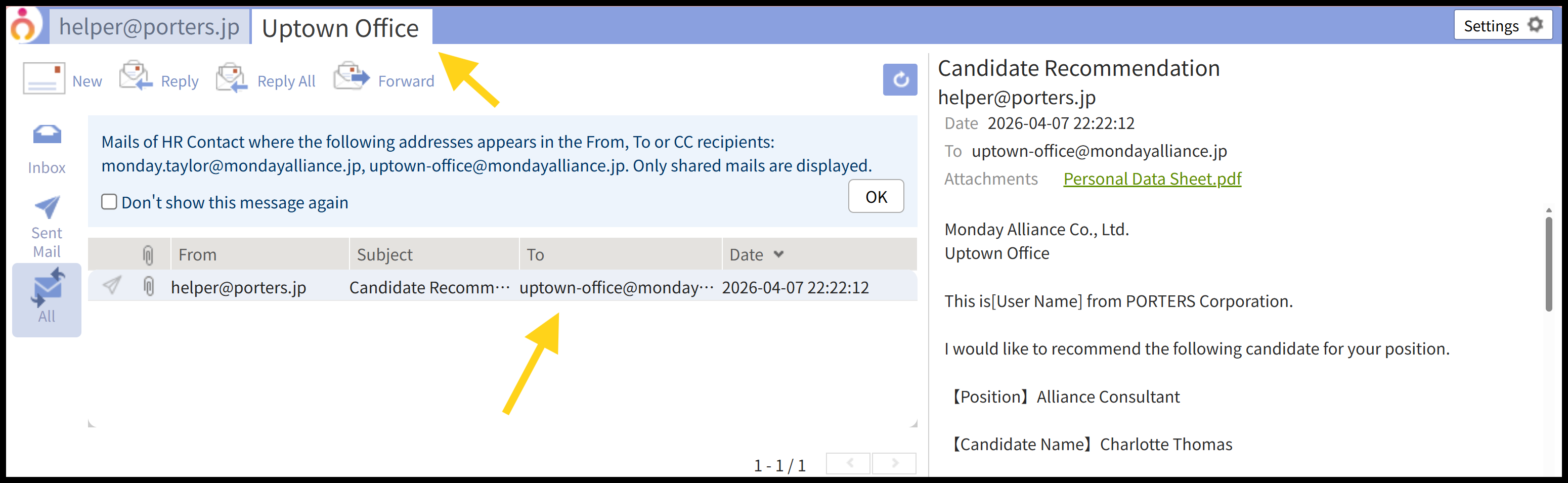Open Personal Data Sheet.pdf attachment
1568x483 pixels.
[1152, 179]
